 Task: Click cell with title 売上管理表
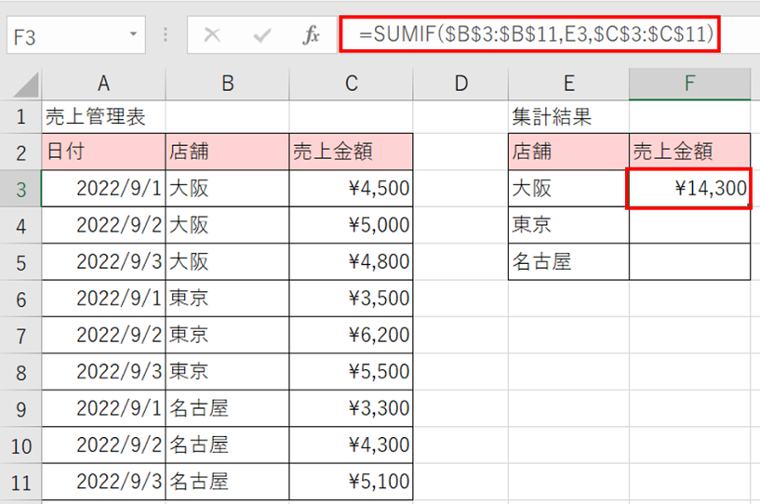[x=104, y=117]
